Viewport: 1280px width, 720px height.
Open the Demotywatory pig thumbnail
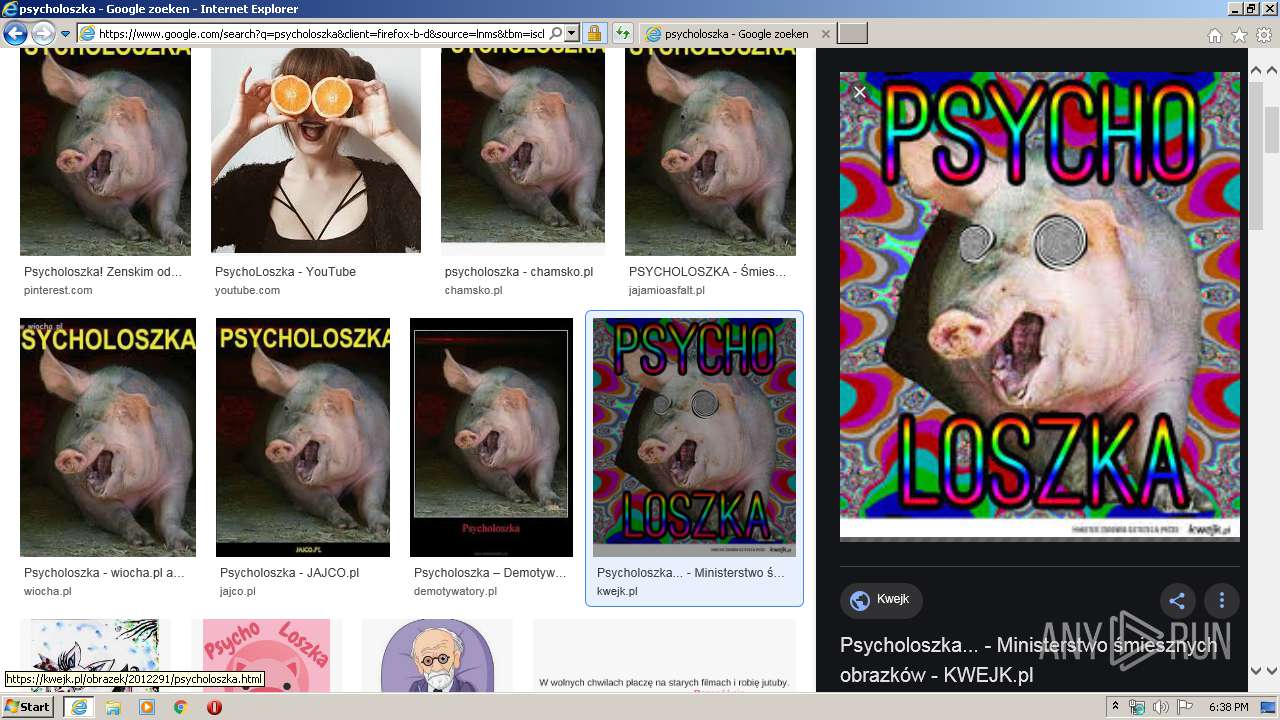coord(491,437)
